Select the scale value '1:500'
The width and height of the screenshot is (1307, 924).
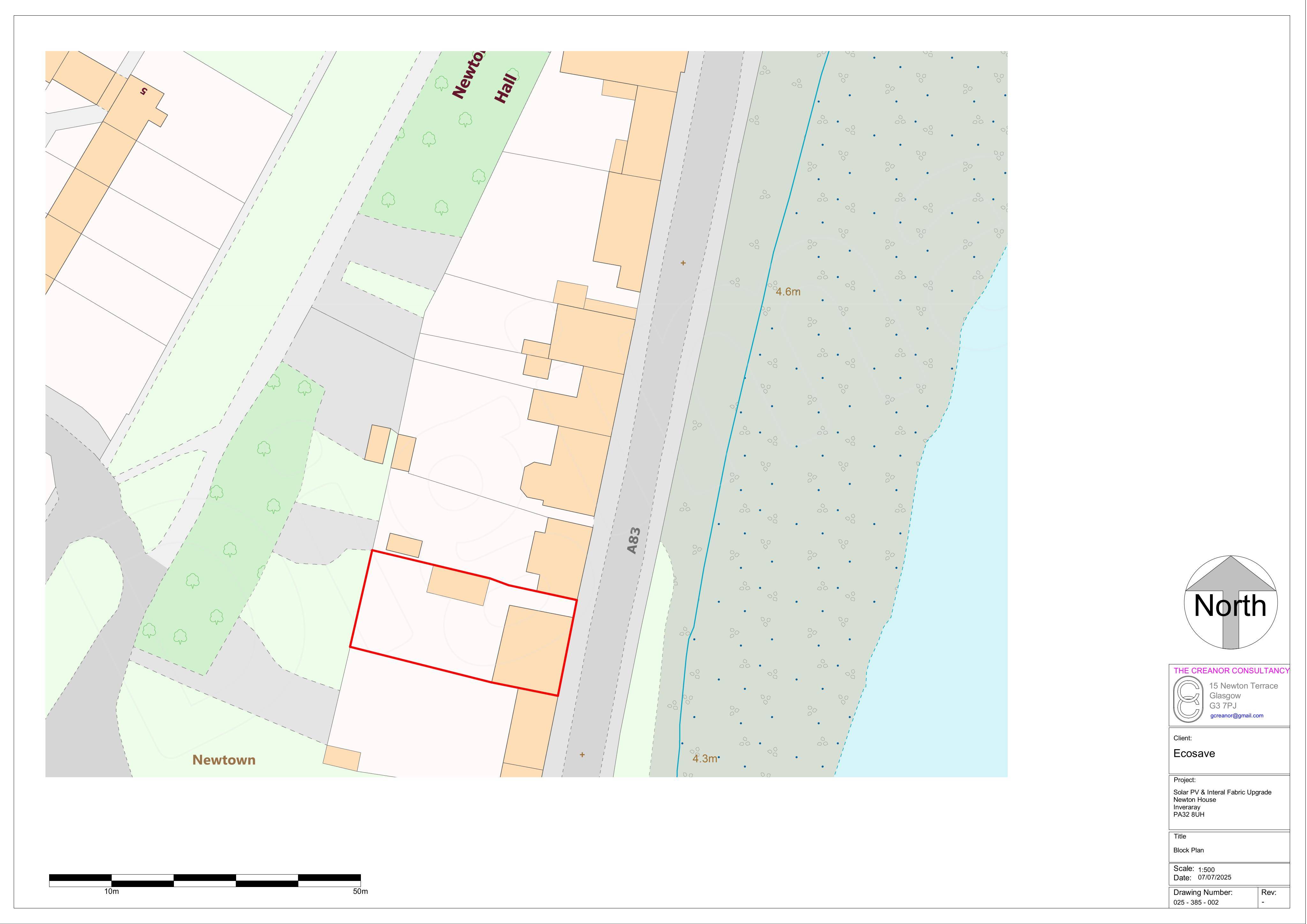click(x=1206, y=870)
